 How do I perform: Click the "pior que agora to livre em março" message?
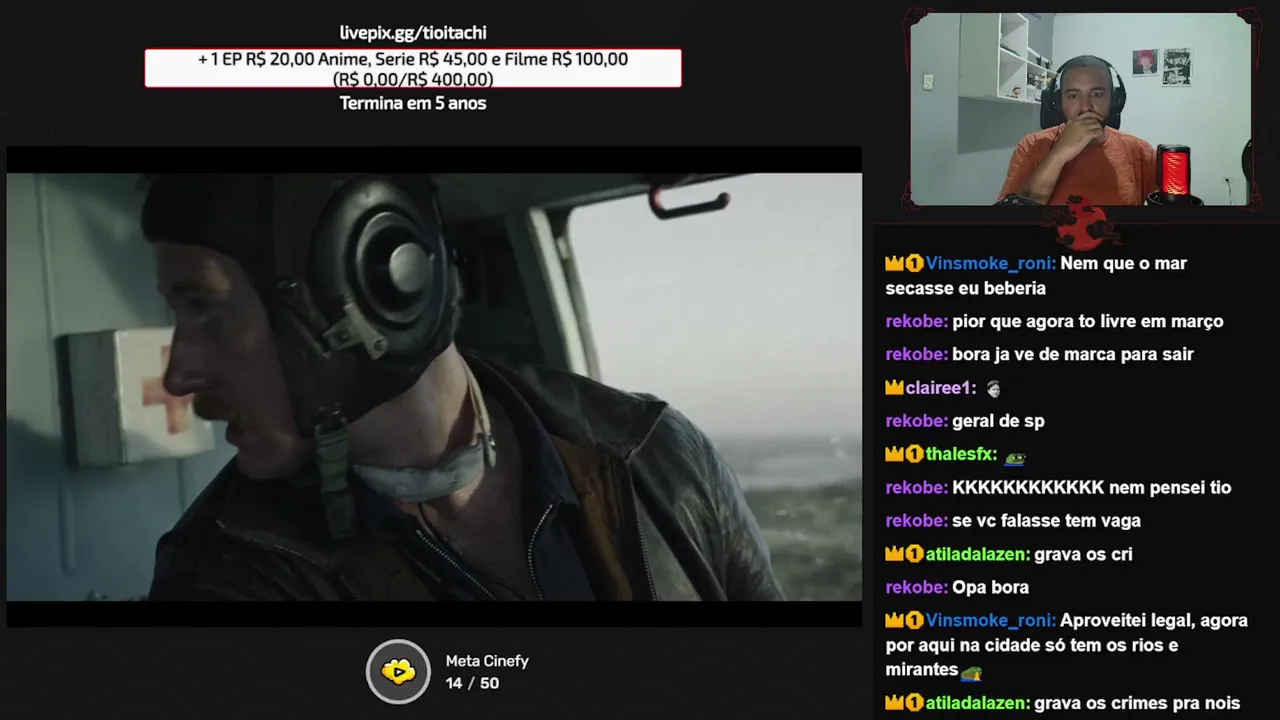pyautogui.click(x=1088, y=321)
